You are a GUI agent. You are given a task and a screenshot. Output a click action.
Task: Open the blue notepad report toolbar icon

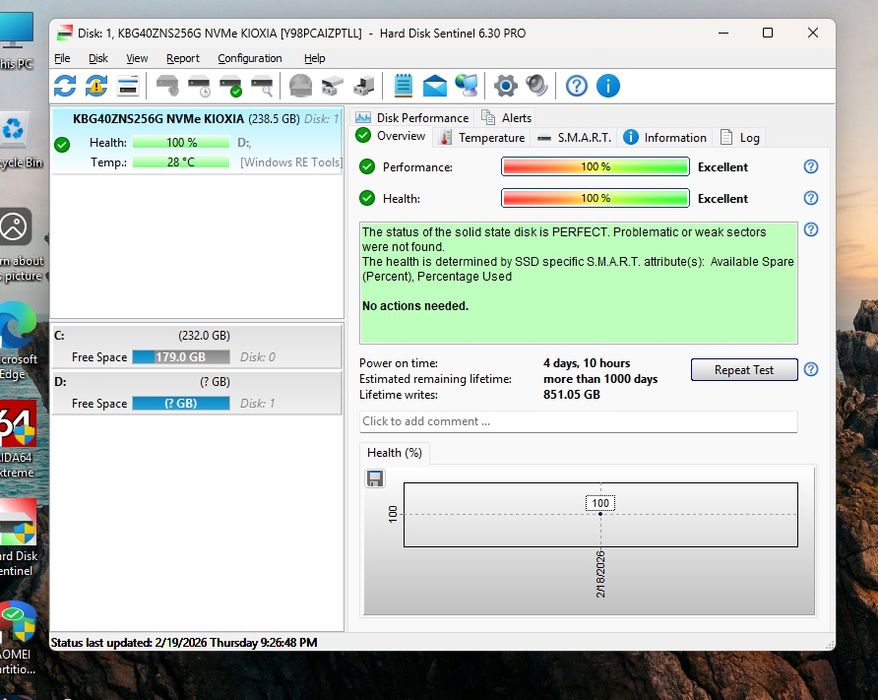click(403, 86)
